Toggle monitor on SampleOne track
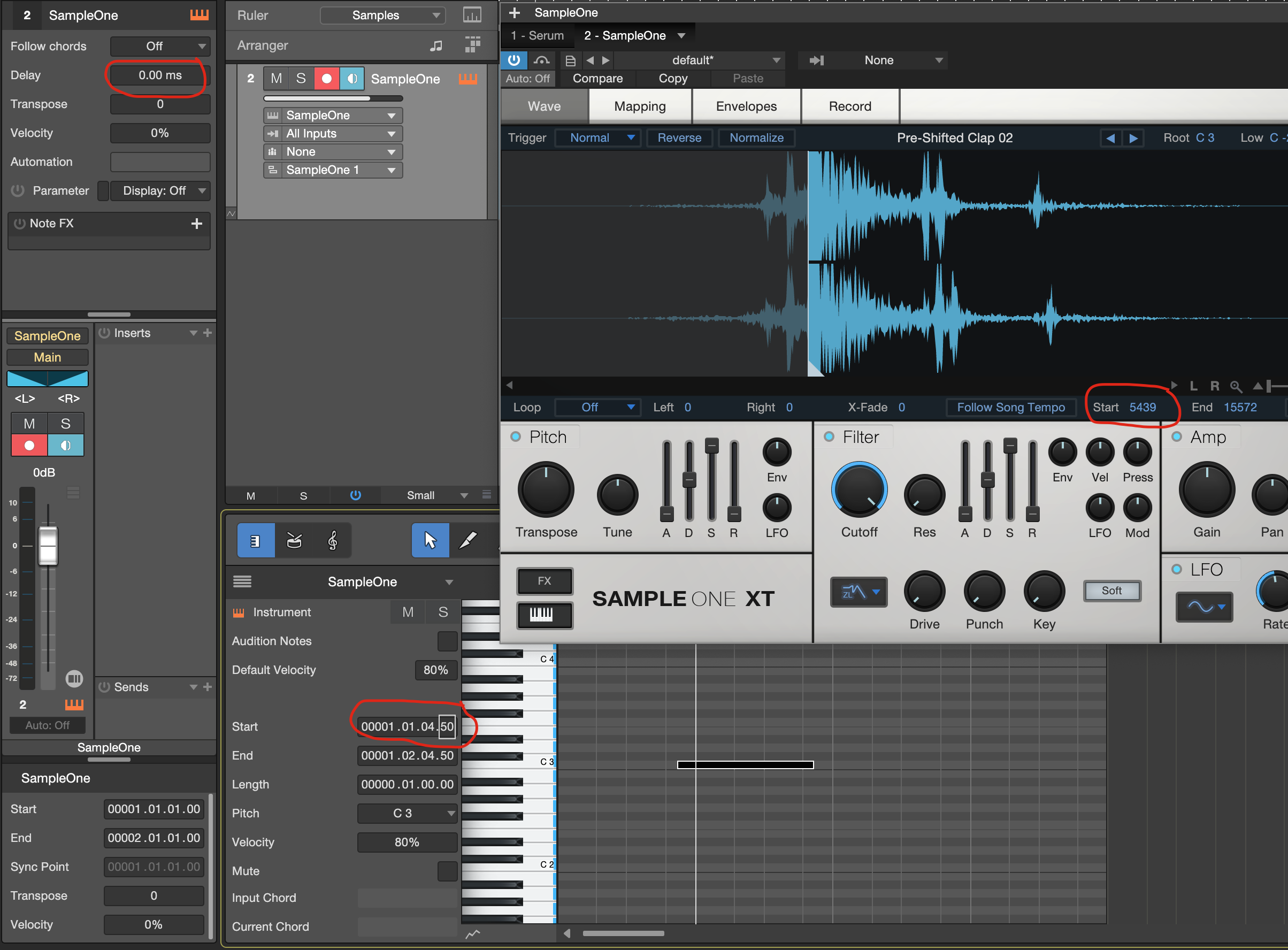 pyautogui.click(x=352, y=79)
